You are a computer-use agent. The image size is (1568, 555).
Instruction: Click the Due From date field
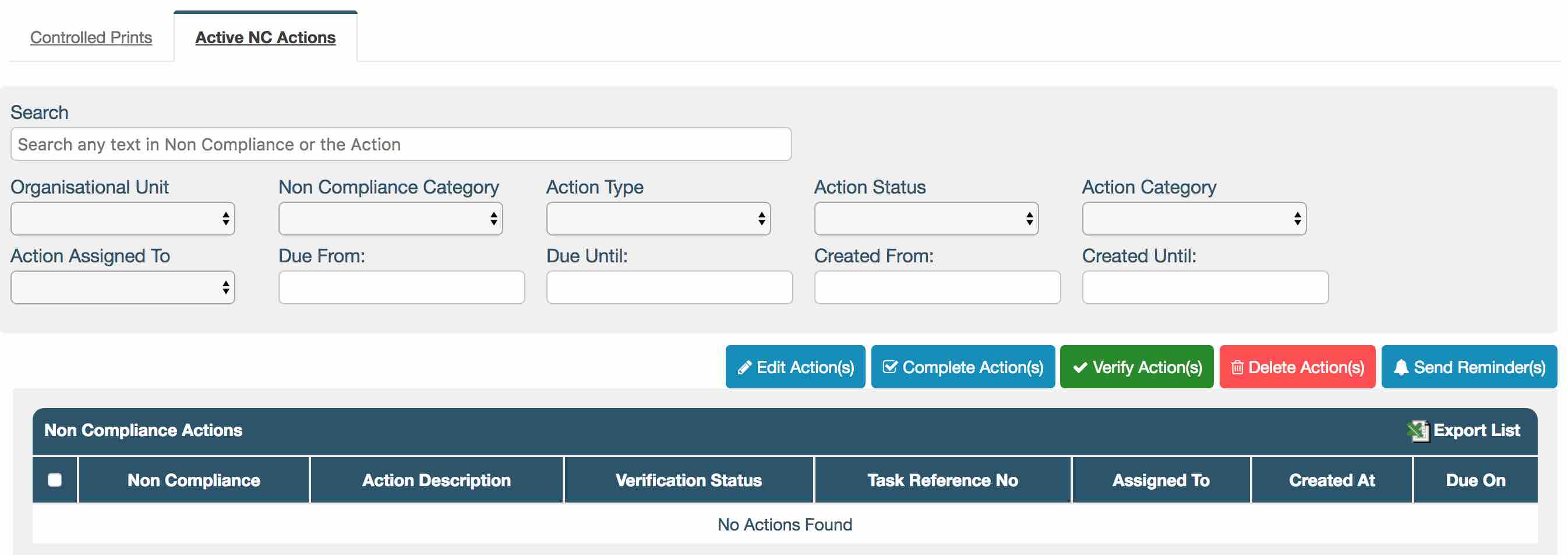pos(401,287)
